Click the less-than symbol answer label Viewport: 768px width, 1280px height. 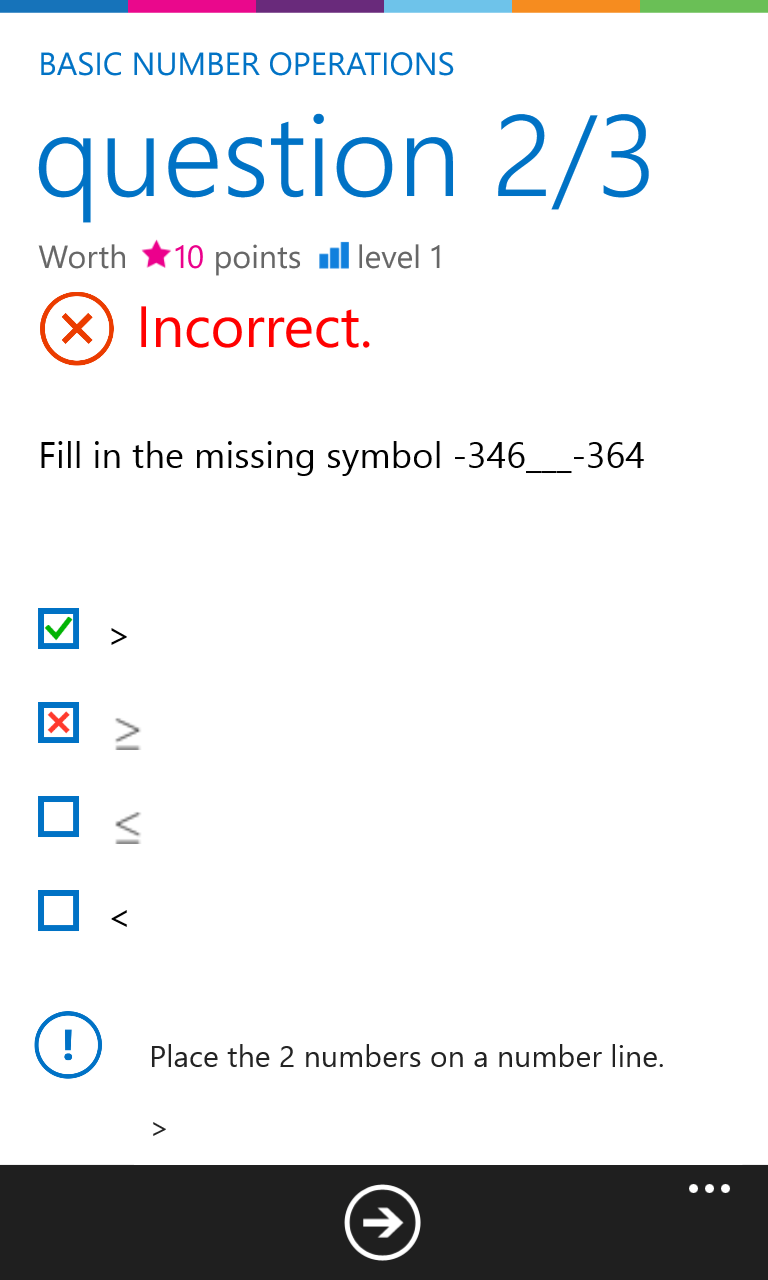119,918
